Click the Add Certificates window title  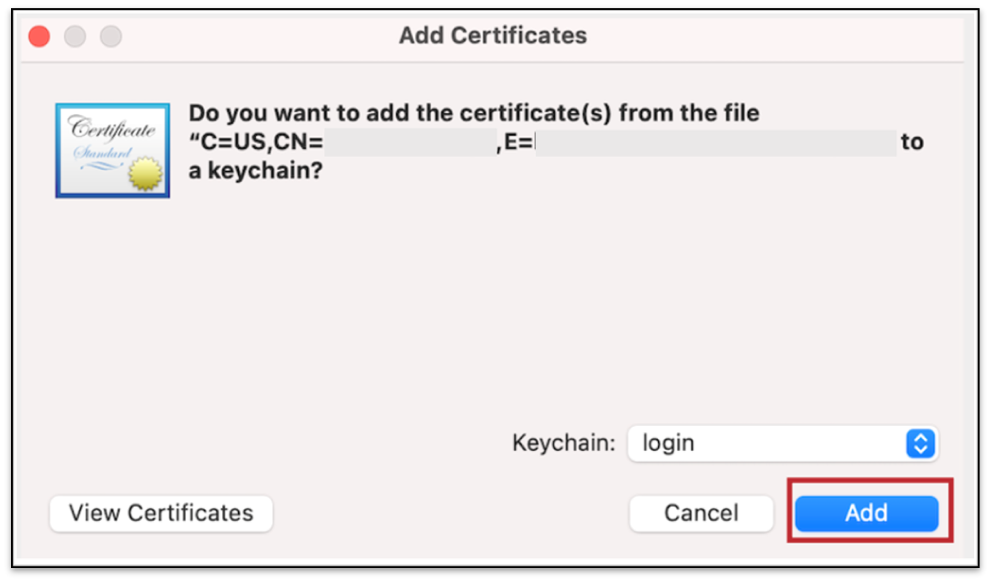pyautogui.click(x=493, y=36)
